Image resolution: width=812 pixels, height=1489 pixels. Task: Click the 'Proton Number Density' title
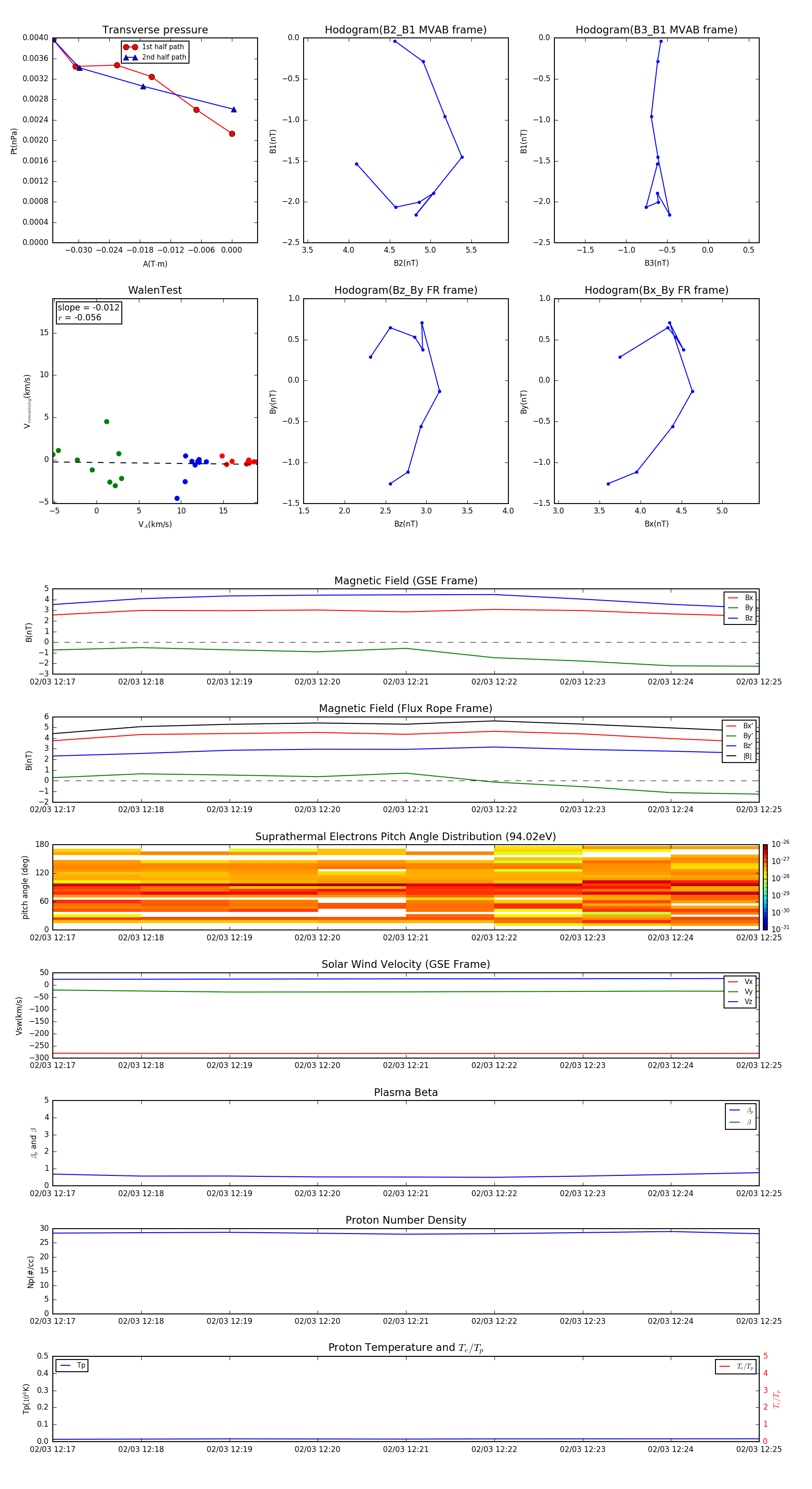click(x=406, y=1220)
